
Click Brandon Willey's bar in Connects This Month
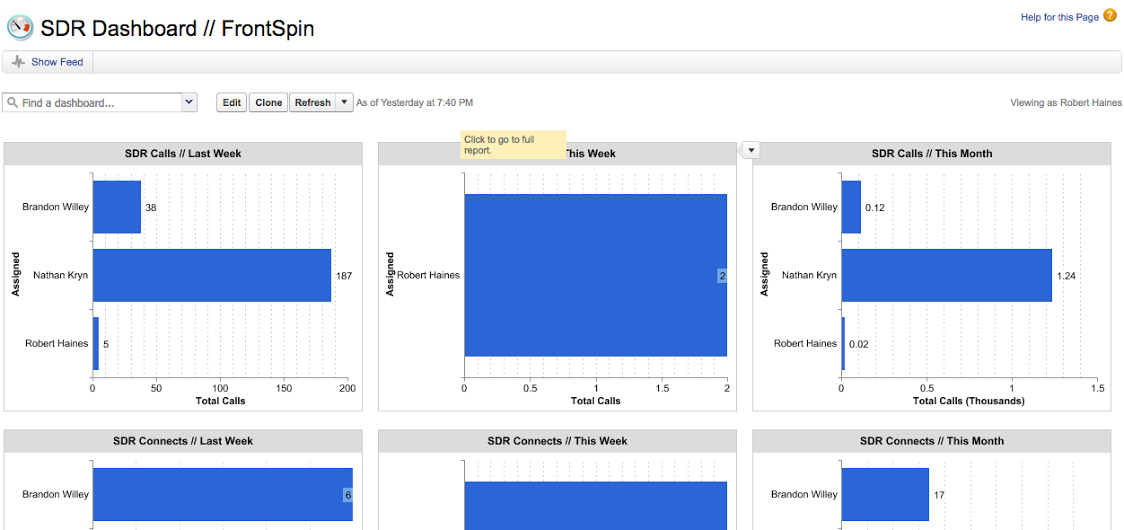[885, 495]
